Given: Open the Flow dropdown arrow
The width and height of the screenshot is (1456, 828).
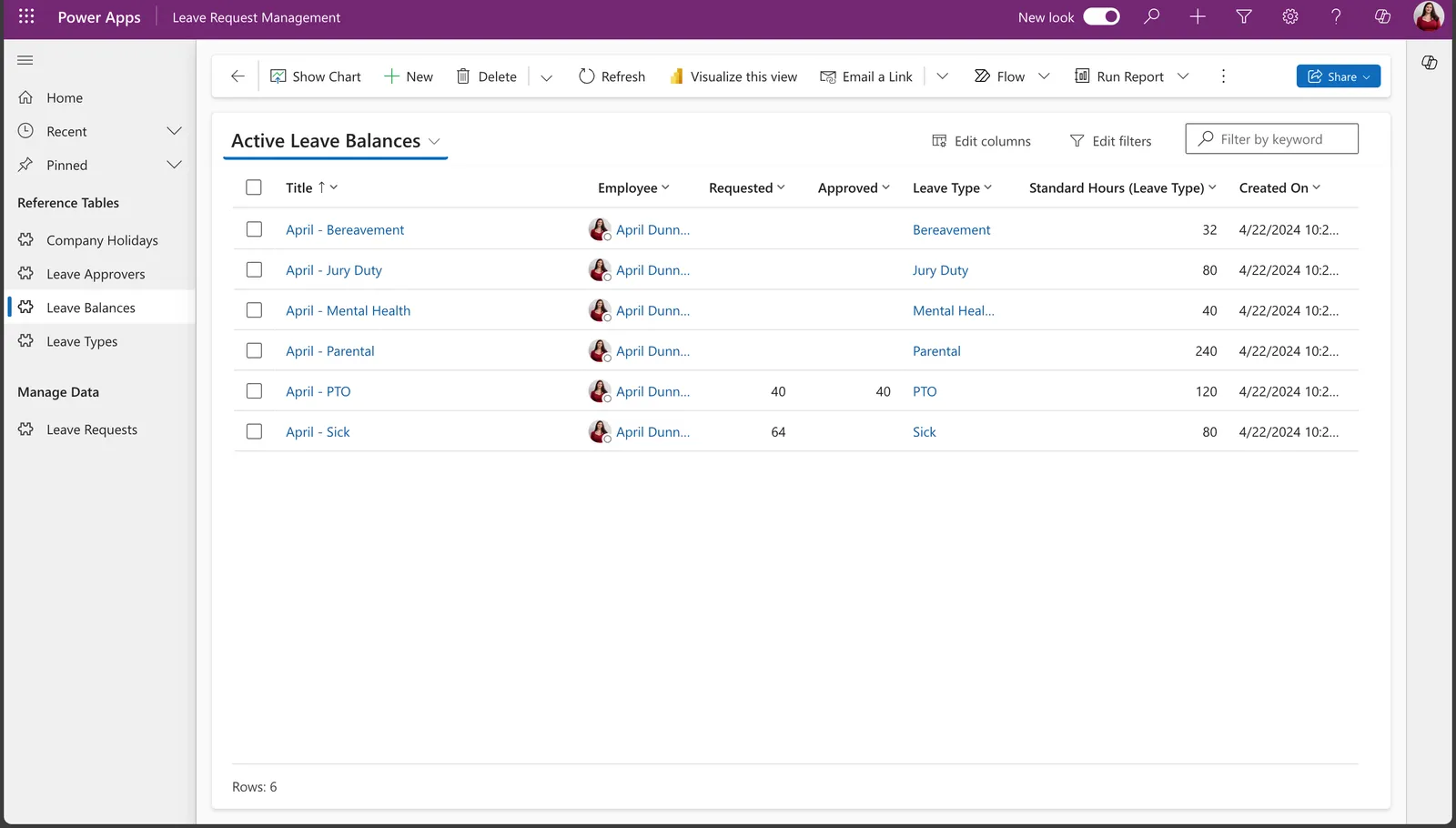Looking at the screenshot, I should pyautogui.click(x=1044, y=76).
